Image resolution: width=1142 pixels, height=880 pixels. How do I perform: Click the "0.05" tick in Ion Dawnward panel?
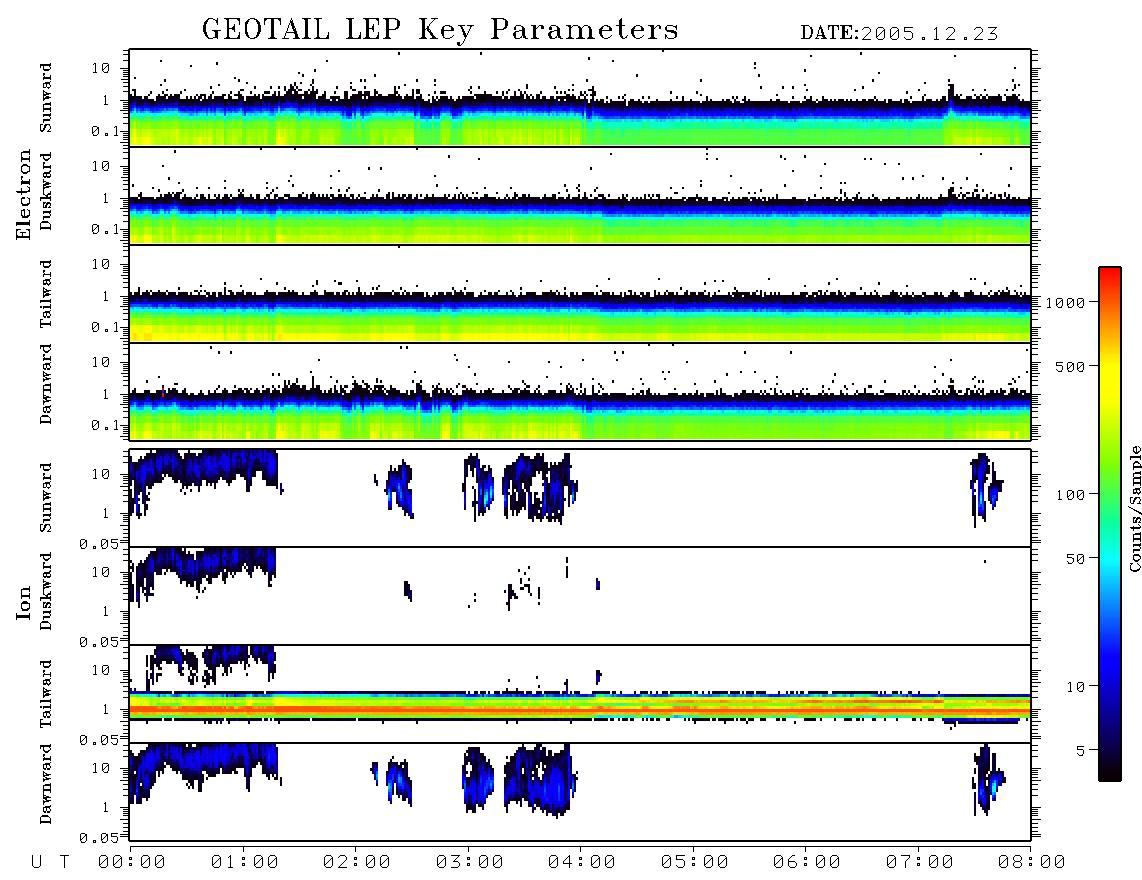pos(99,838)
